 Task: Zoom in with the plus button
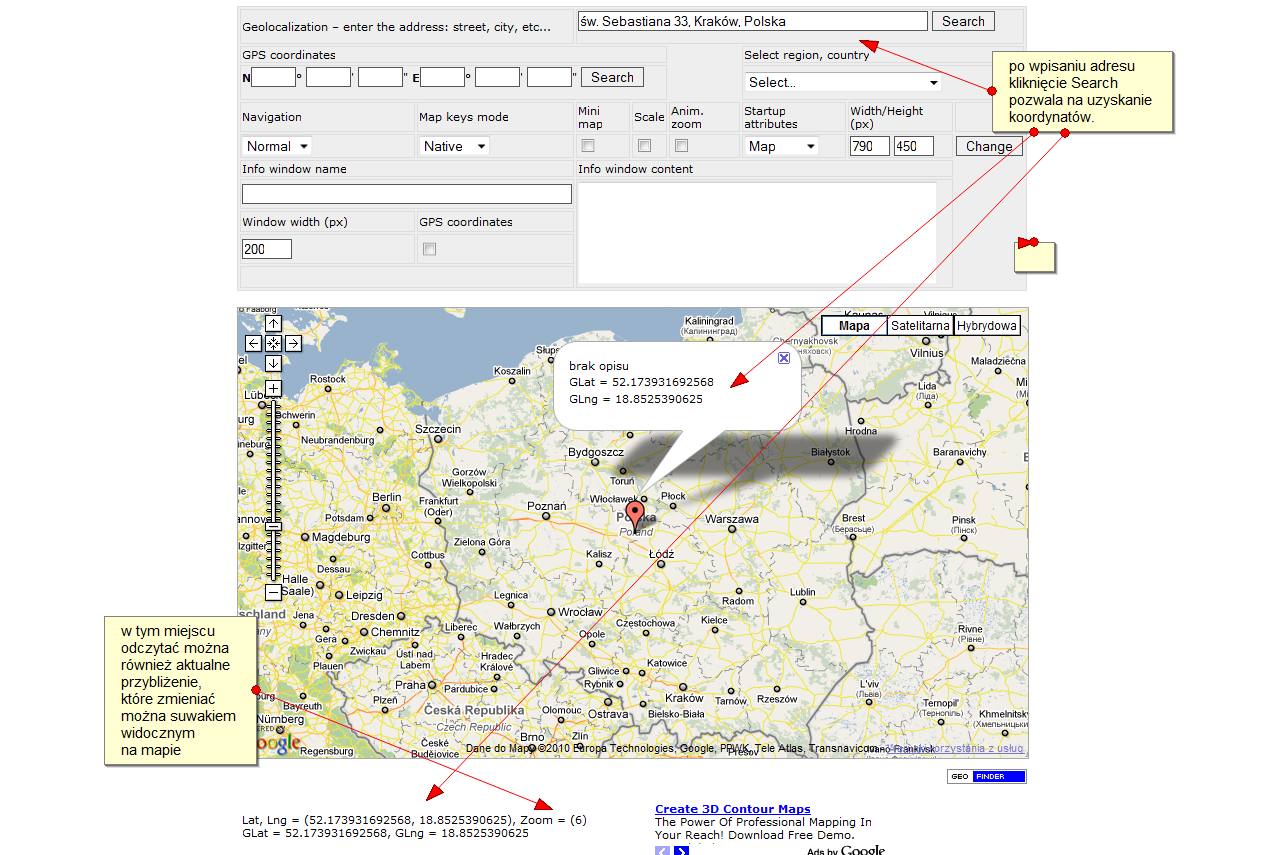(x=273, y=388)
